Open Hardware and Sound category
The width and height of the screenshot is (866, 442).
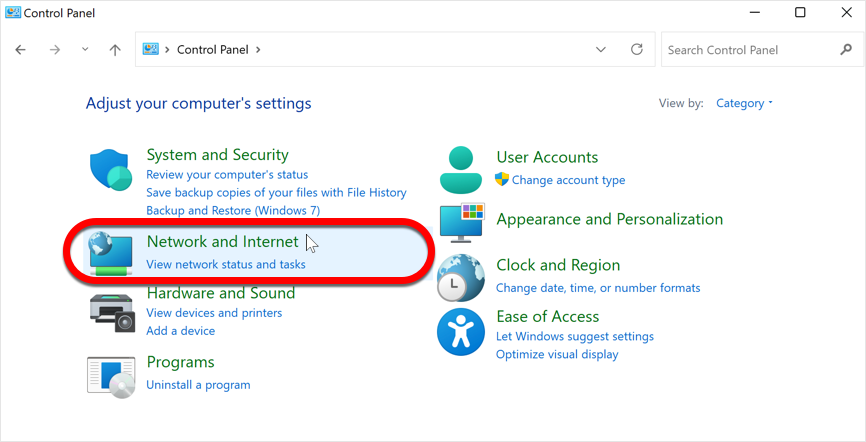[221, 293]
